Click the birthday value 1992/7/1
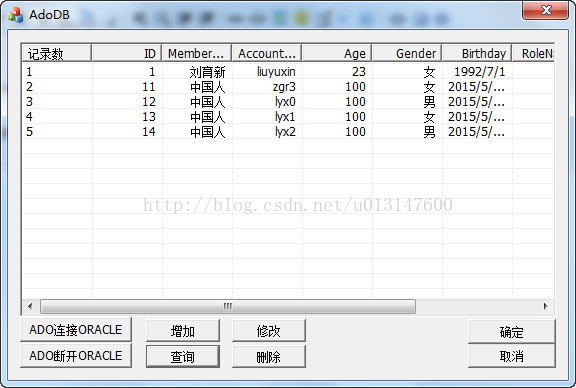This screenshot has width=576, height=388. coord(479,72)
